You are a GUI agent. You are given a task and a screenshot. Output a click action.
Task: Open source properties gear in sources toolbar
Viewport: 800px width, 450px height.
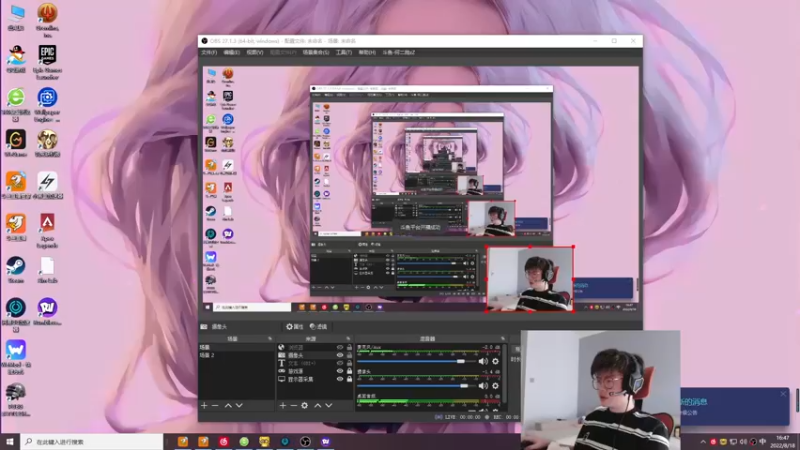click(305, 406)
